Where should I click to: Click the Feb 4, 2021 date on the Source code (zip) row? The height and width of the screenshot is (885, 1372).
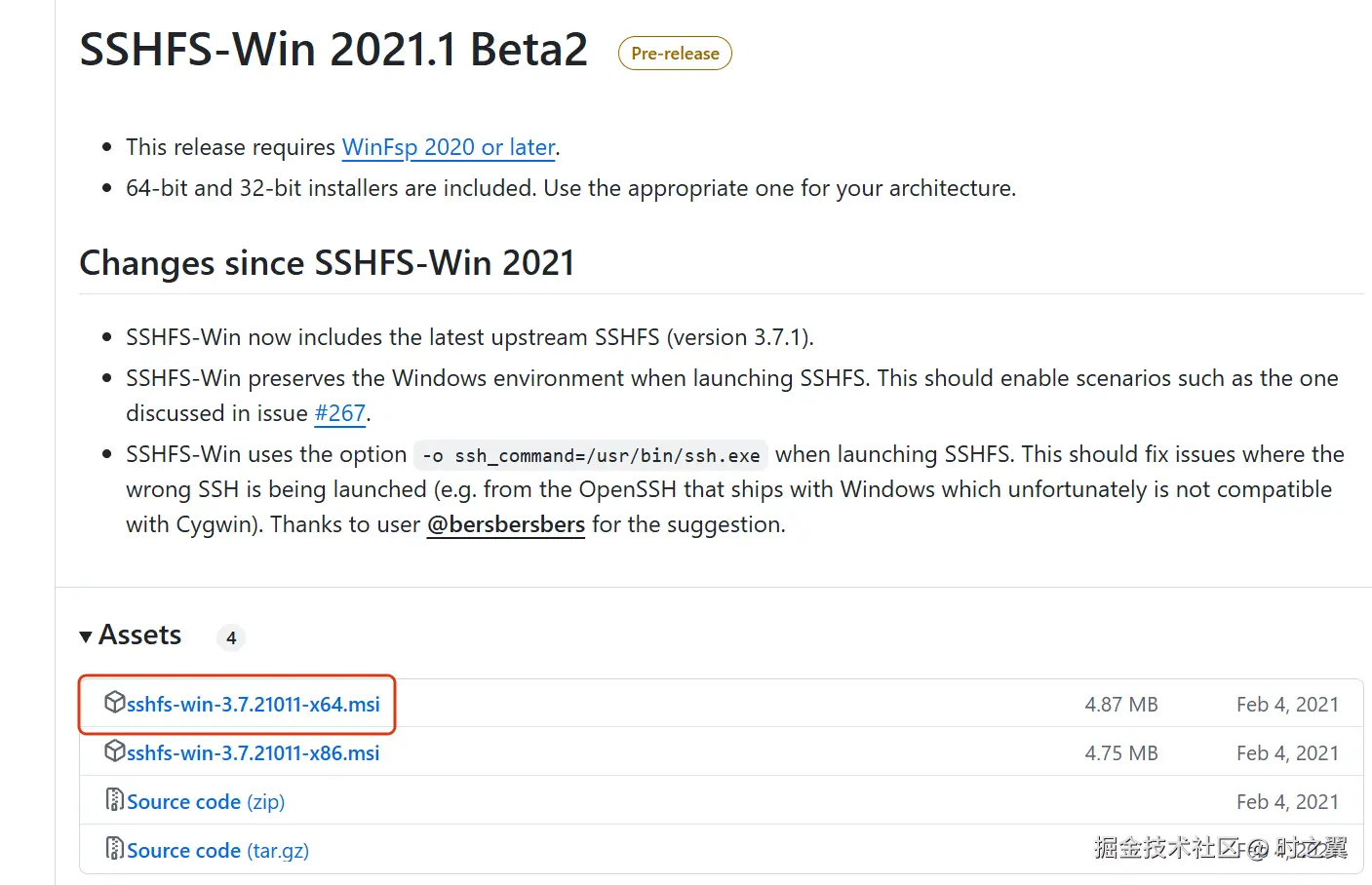click(1286, 801)
